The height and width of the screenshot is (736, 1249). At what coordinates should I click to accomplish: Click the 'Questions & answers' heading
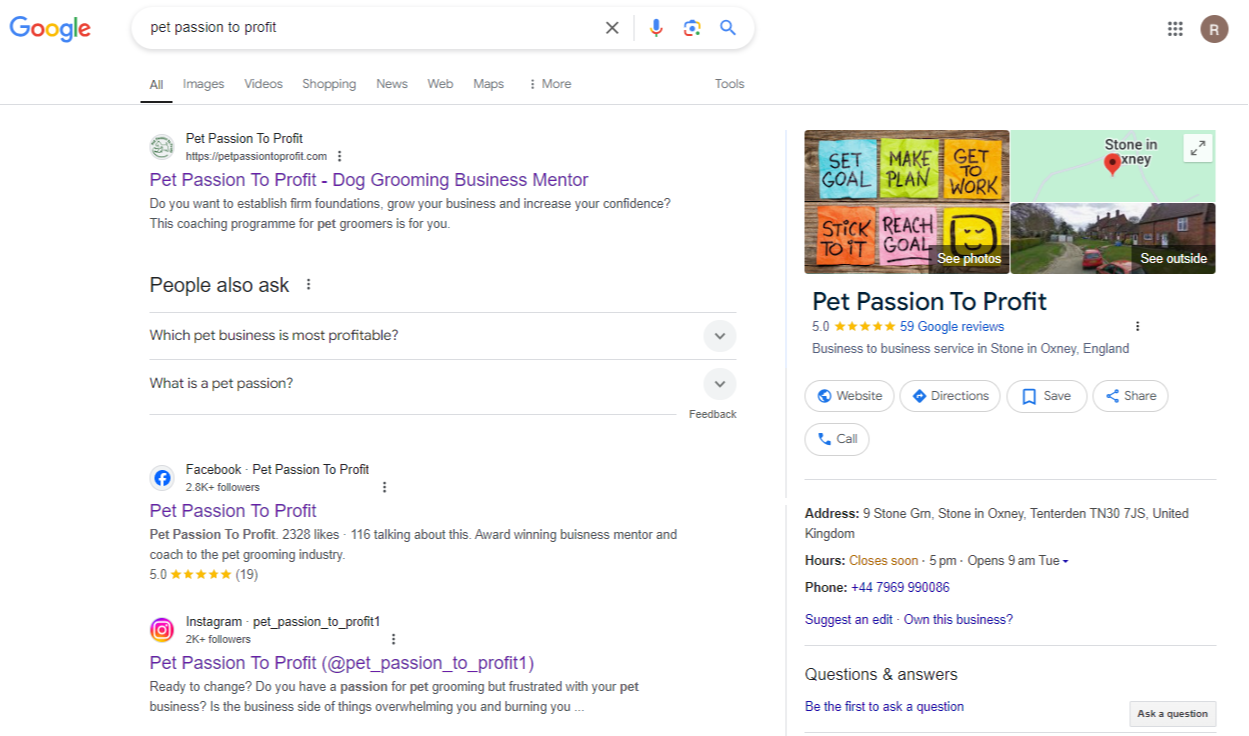(881, 675)
